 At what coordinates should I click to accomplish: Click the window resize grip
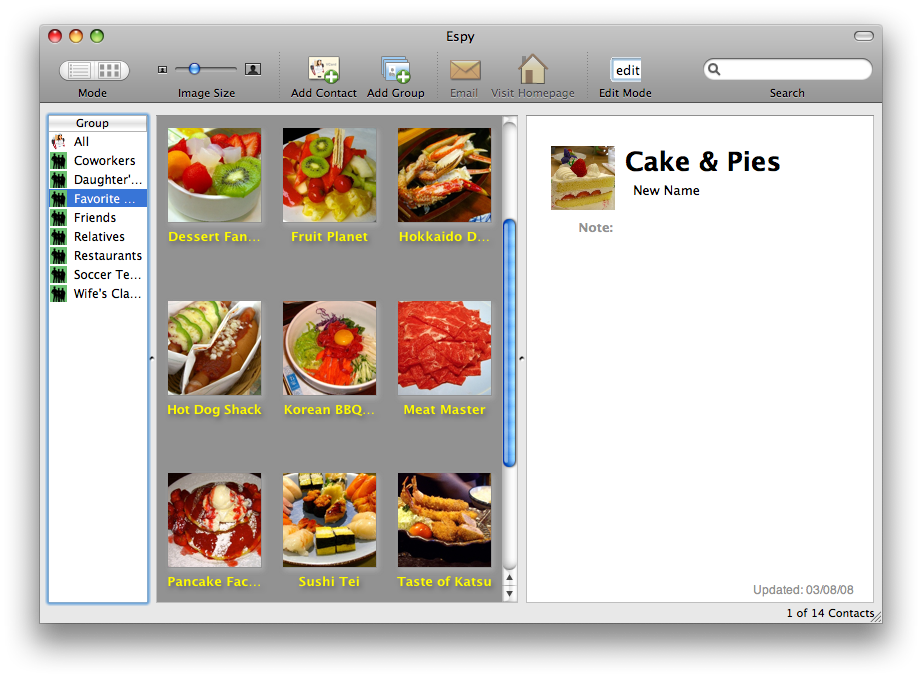tap(876, 617)
